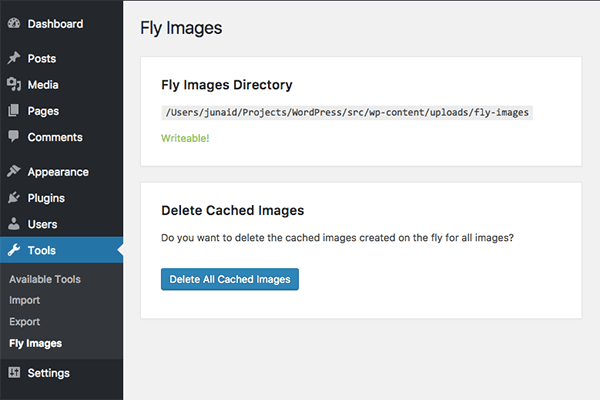Screen dimensions: 600x400
Task: Open the Export submenu item
Action: coord(24,322)
